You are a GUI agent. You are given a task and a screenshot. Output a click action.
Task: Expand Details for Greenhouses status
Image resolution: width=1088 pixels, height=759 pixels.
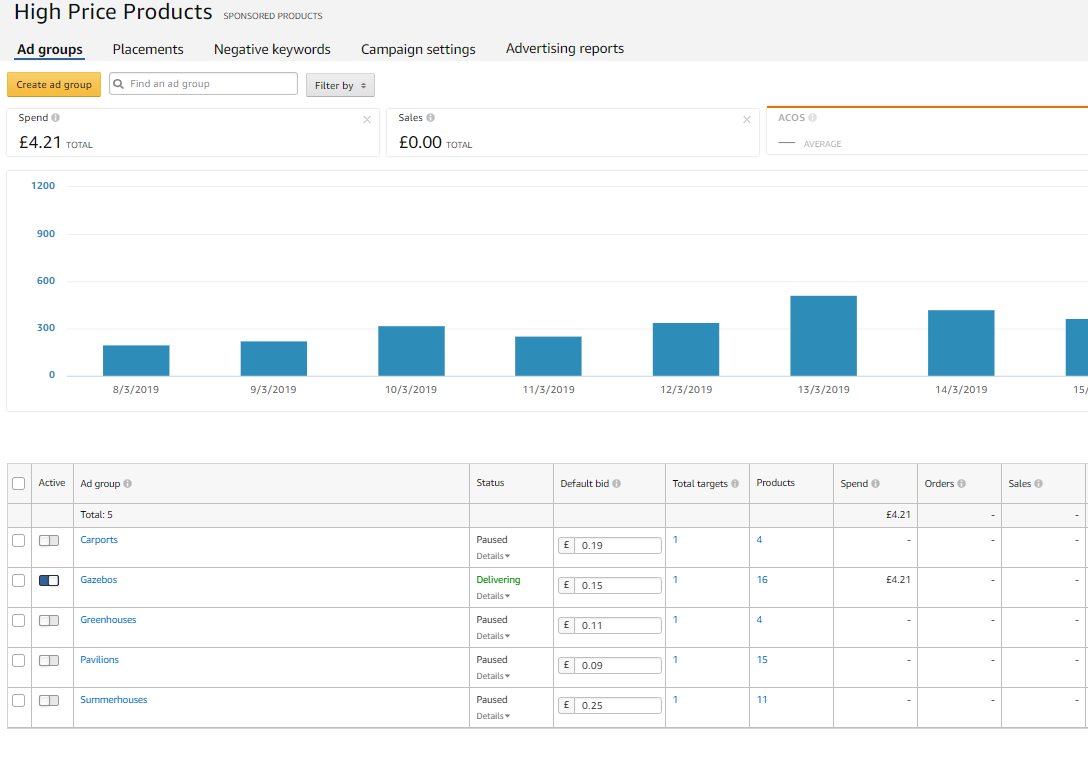[493, 636]
